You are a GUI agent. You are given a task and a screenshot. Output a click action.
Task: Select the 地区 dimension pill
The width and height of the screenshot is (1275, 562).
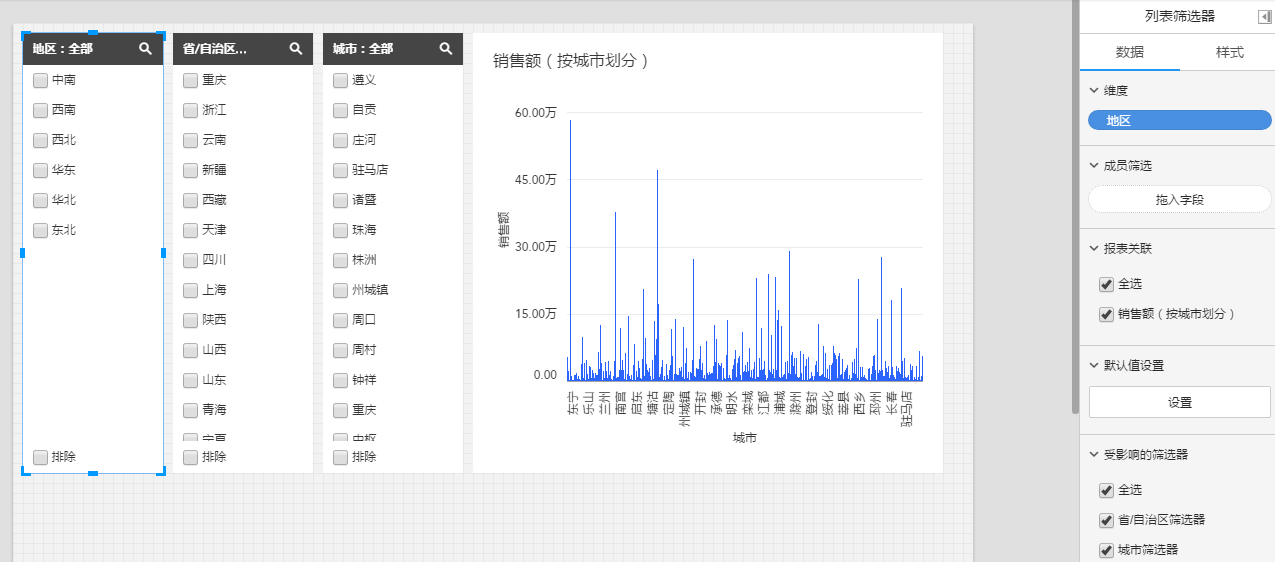pyautogui.click(x=1179, y=120)
